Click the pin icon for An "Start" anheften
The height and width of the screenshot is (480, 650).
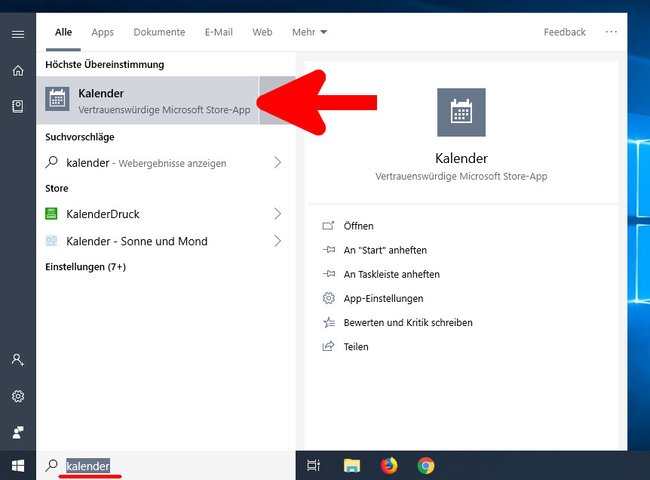pos(329,250)
